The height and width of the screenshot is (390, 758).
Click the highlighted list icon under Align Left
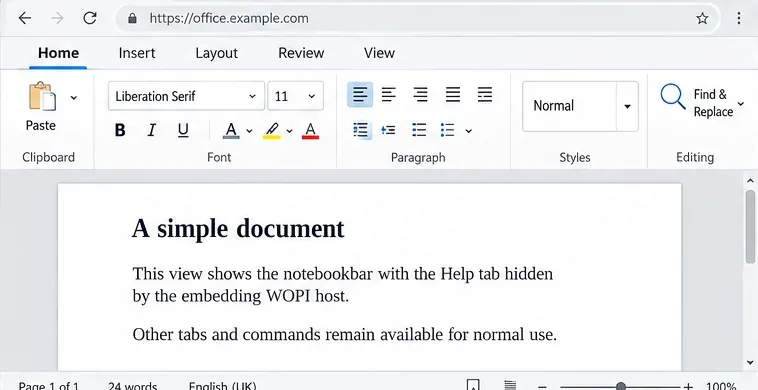tap(361, 130)
